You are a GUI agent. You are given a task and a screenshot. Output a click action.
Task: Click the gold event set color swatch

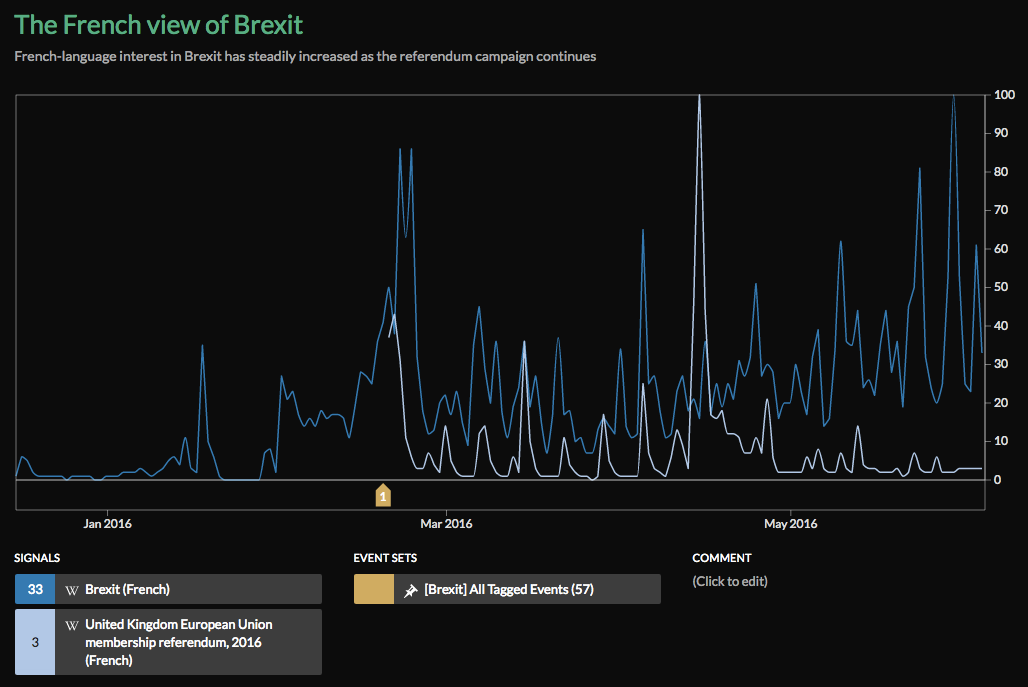click(x=374, y=590)
